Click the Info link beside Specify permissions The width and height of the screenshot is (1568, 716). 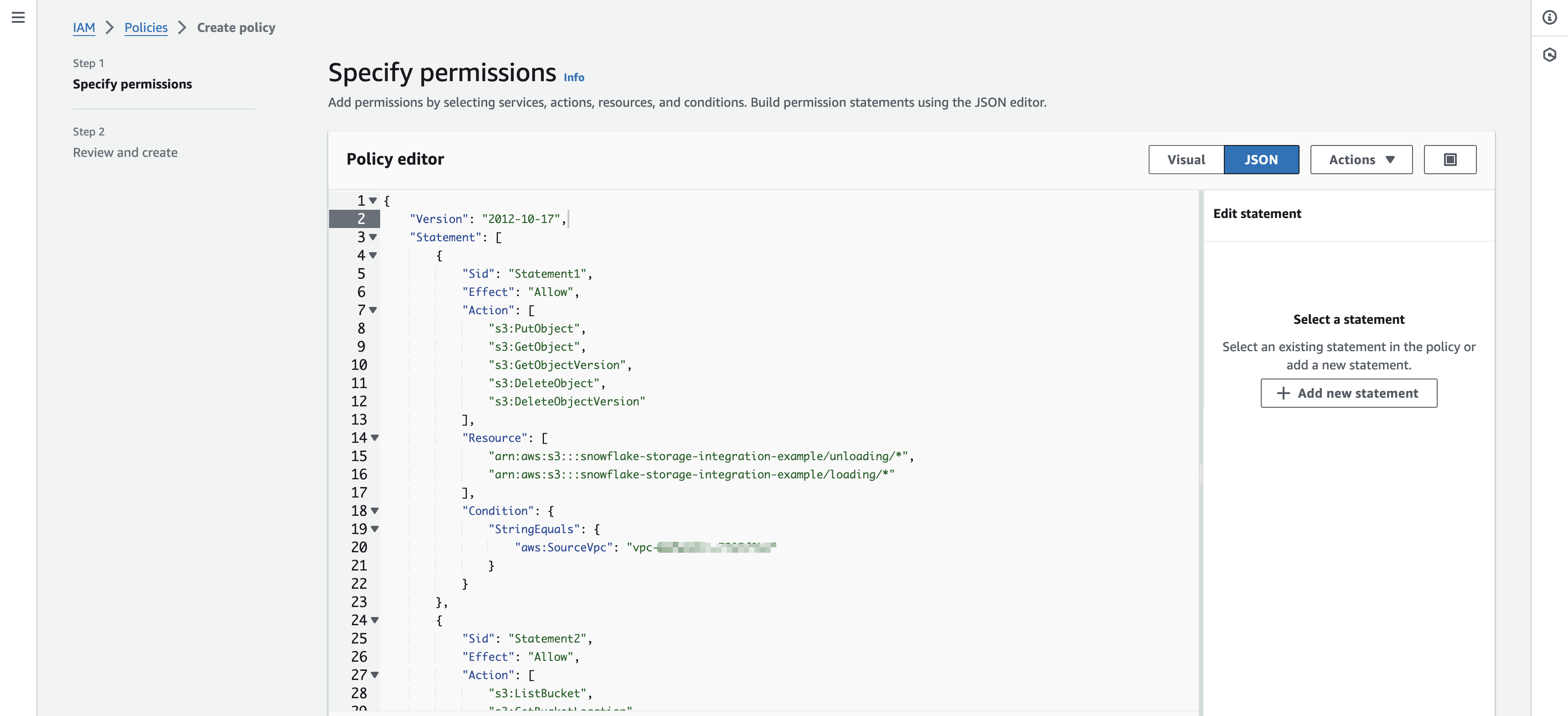(x=573, y=78)
